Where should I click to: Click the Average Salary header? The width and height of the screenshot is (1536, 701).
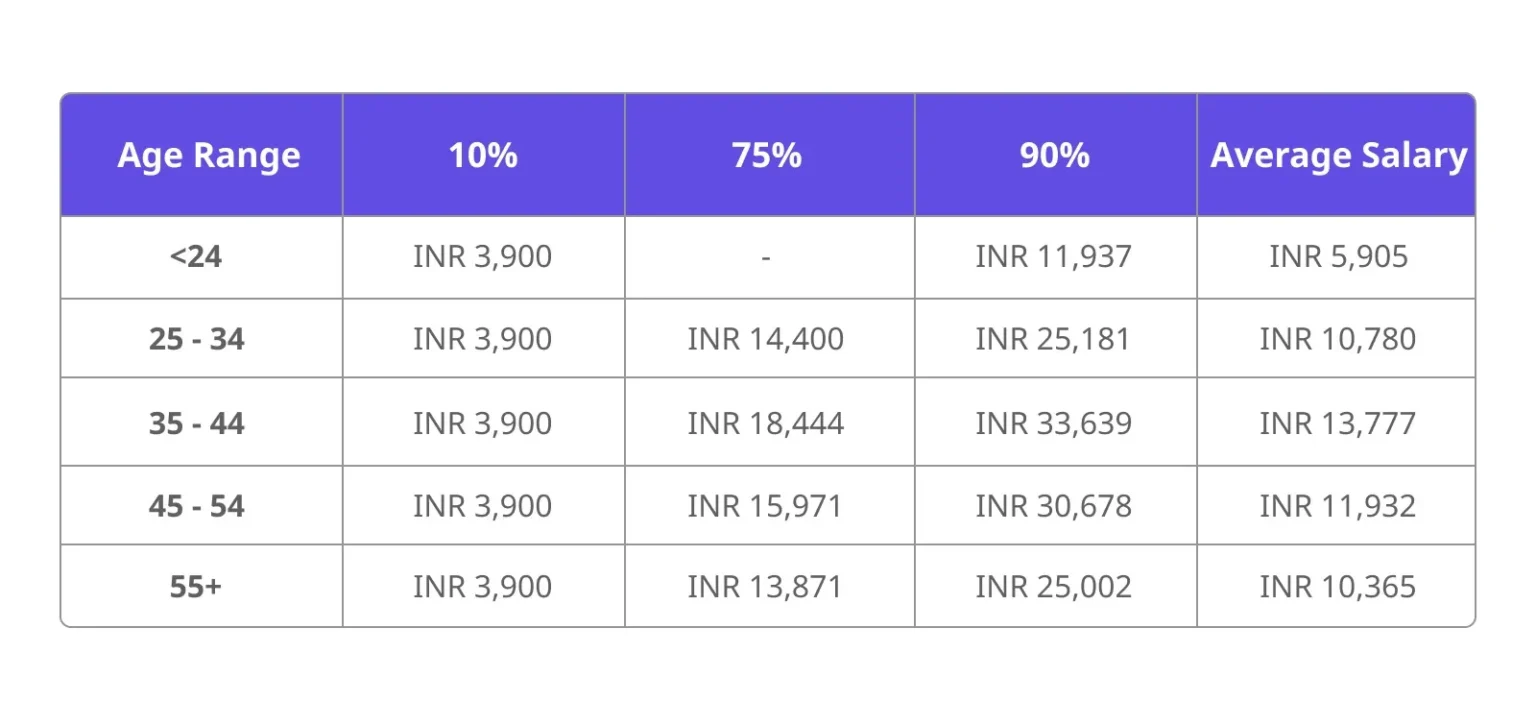tap(1338, 156)
